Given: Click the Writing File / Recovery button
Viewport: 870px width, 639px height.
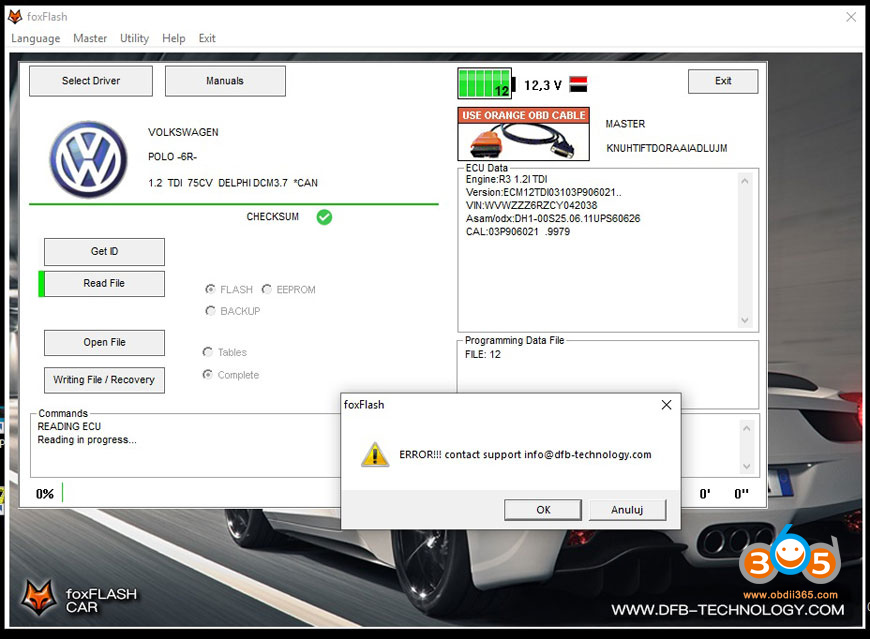Looking at the screenshot, I should point(104,380).
